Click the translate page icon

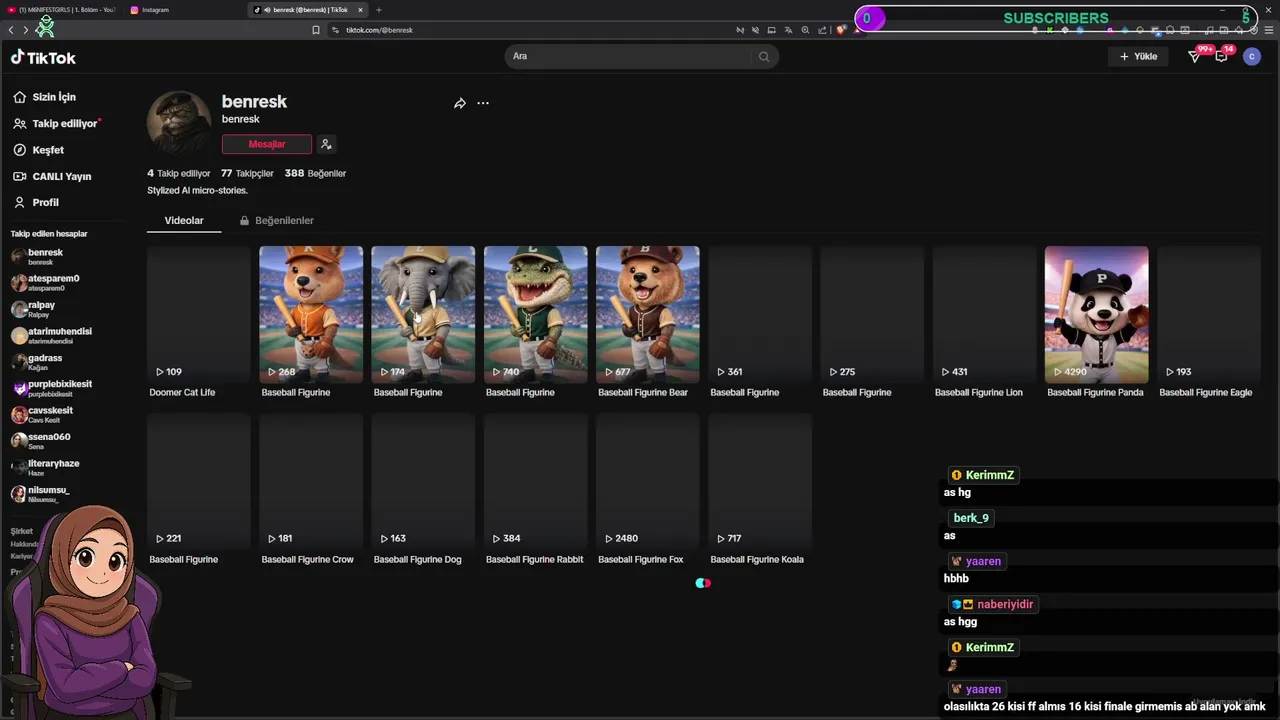tap(788, 30)
